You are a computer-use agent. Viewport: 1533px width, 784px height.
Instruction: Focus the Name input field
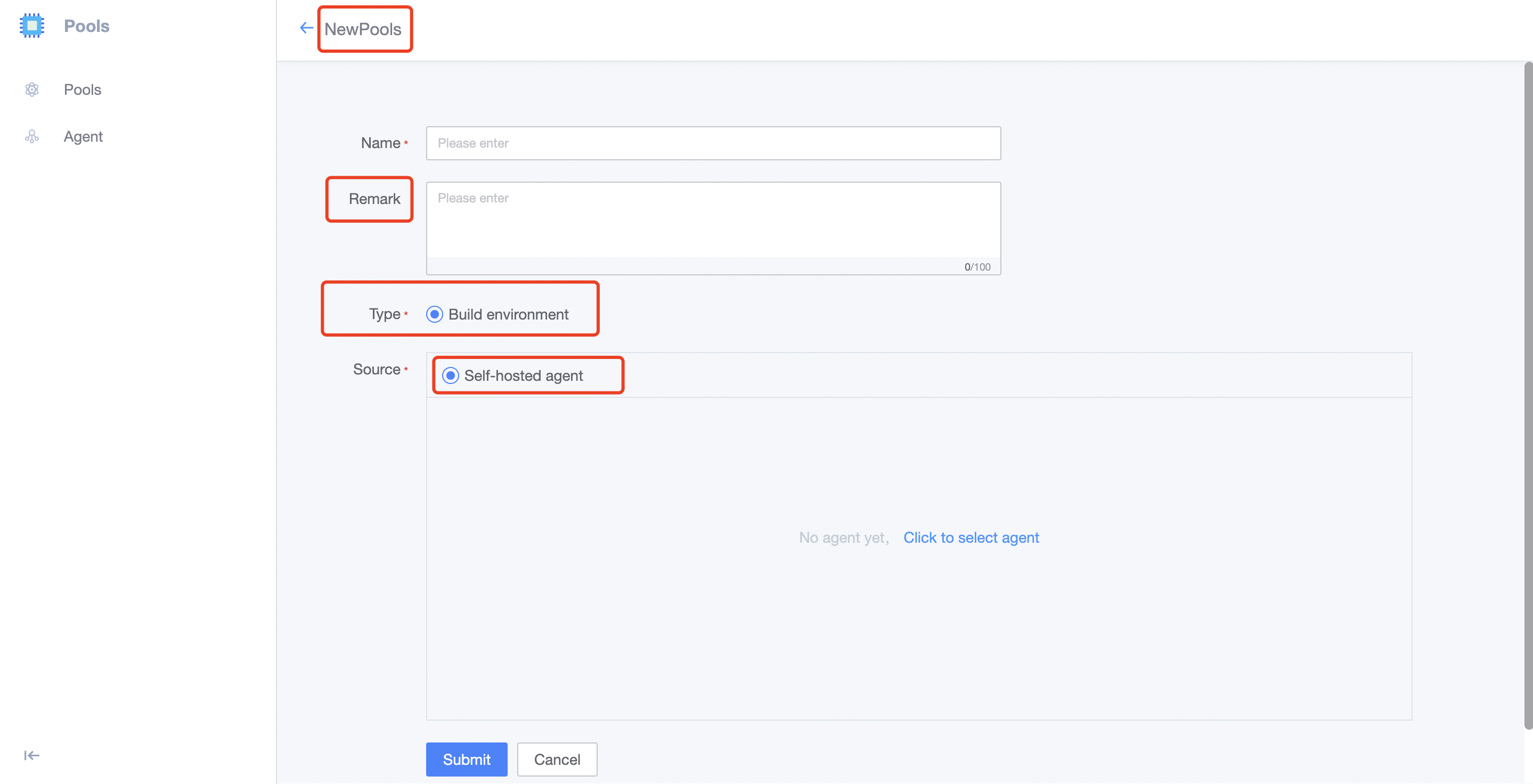[713, 143]
